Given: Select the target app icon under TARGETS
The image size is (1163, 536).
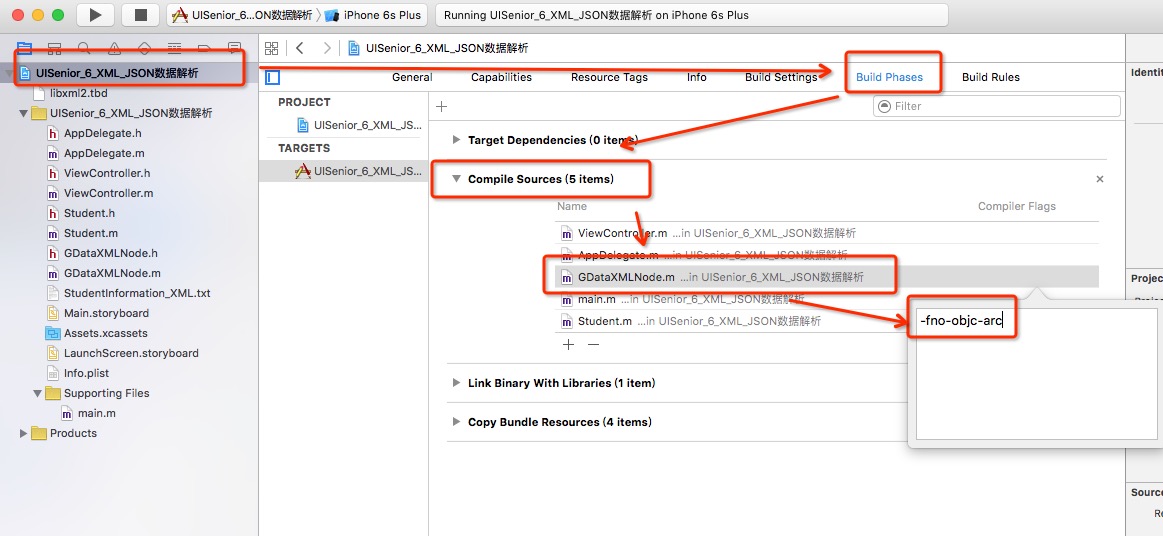Looking at the screenshot, I should click(x=303, y=171).
